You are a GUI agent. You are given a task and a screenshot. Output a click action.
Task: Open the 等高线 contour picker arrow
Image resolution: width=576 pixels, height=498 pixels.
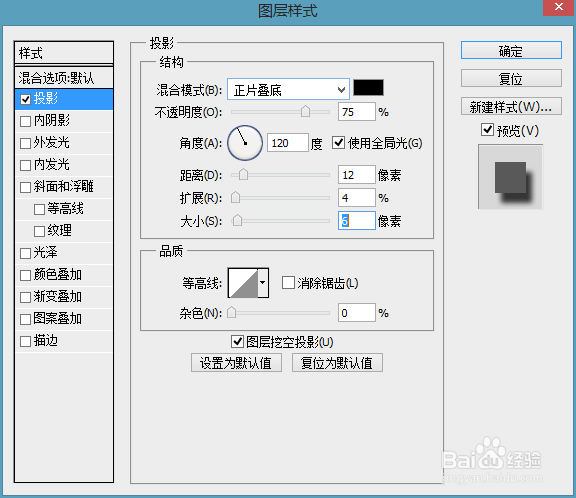pyautogui.click(x=263, y=282)
